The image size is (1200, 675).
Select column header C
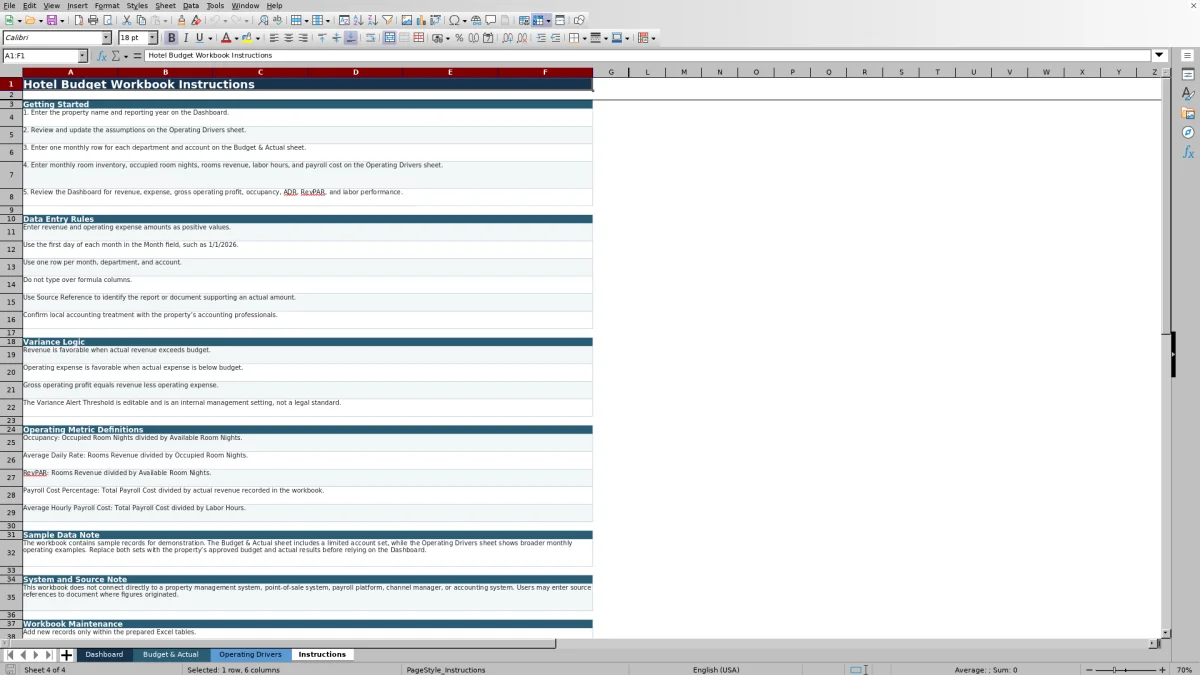pos(260,72)
